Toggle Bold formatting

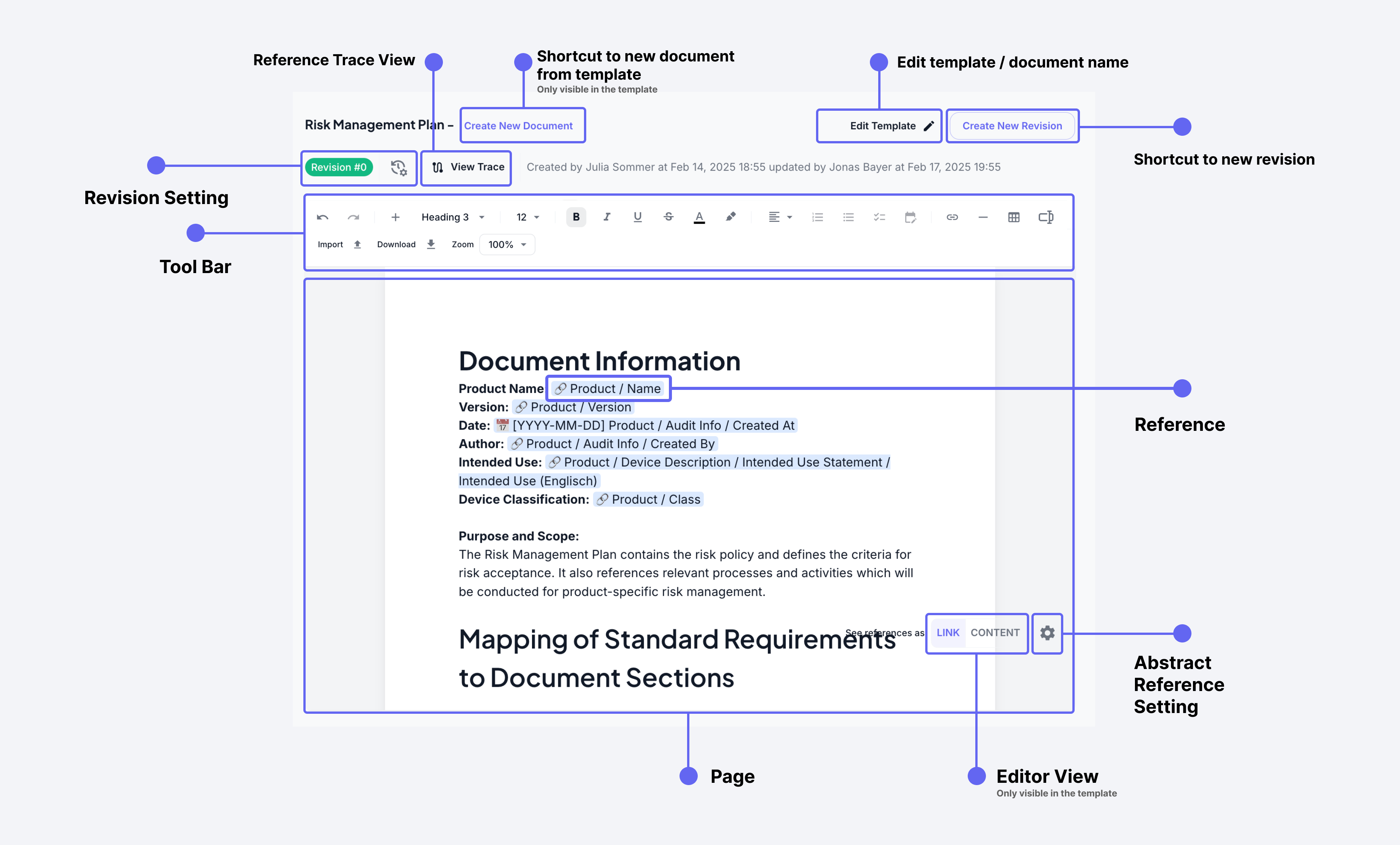coord(576,217)
